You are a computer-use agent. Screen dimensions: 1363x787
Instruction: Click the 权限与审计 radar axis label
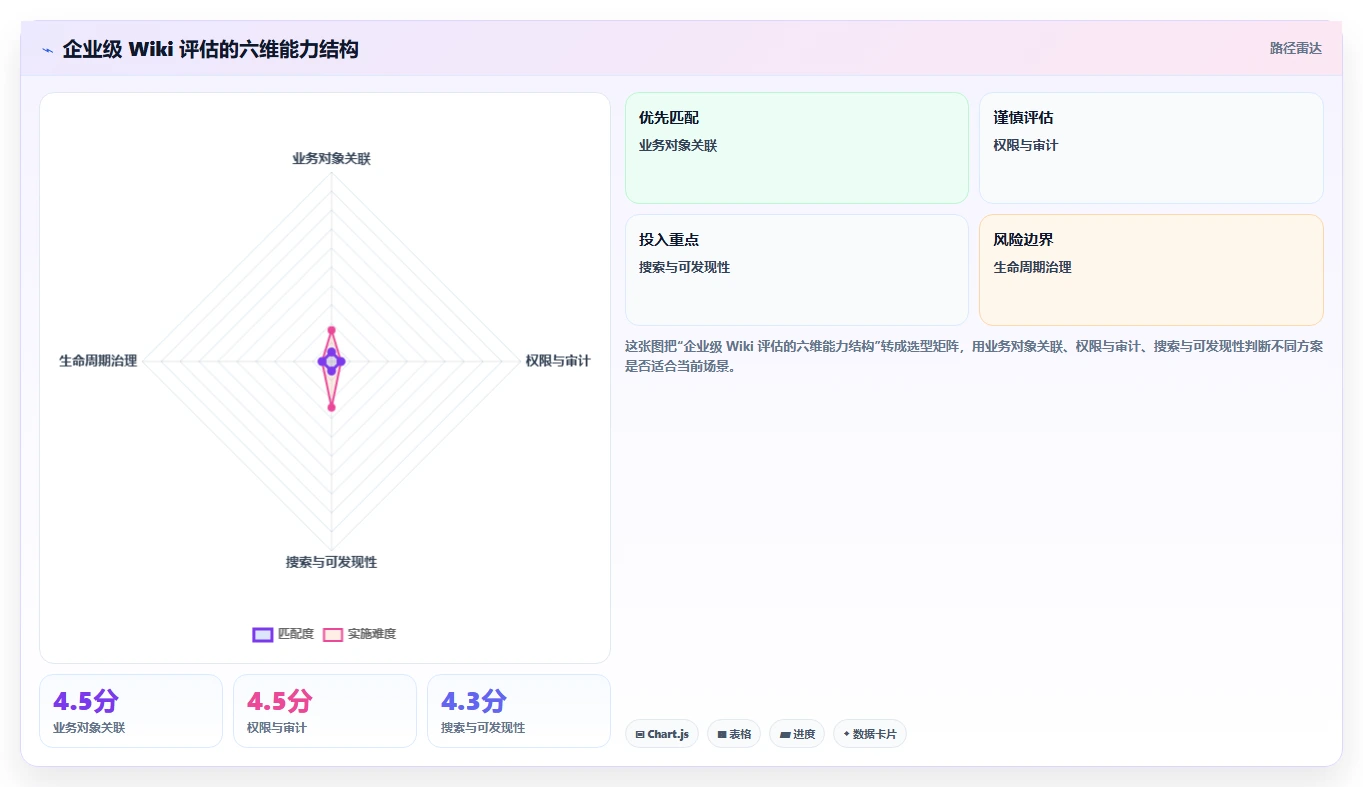tap(558, 361)
